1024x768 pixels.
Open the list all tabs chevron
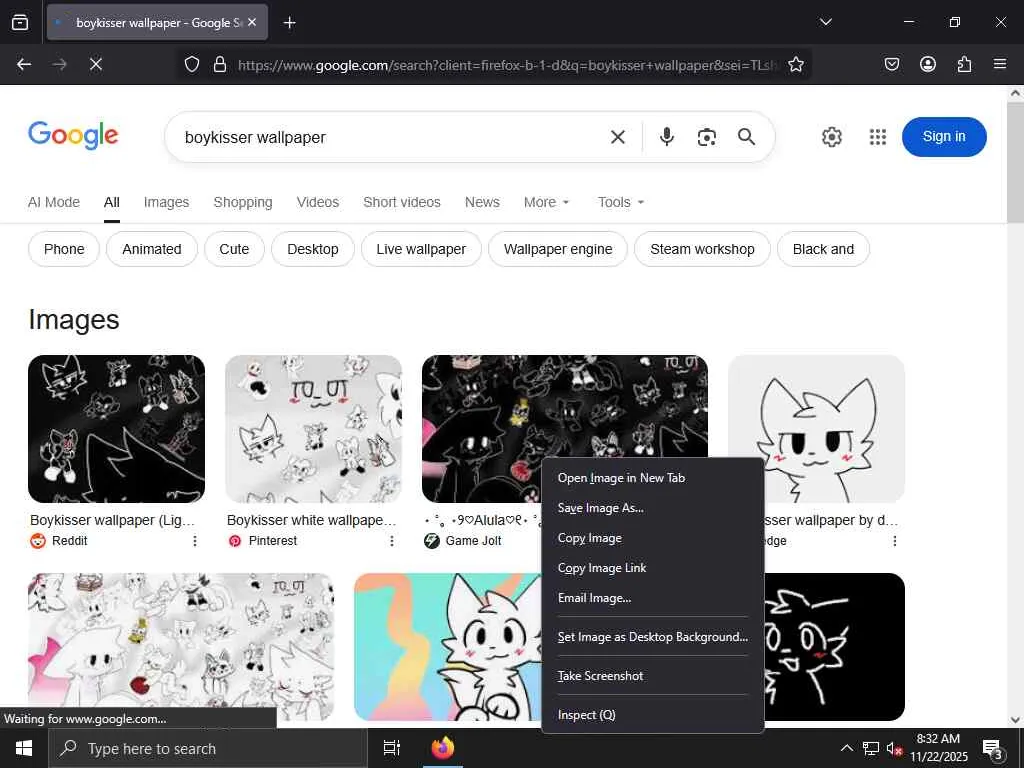click(x=825, y=22)
